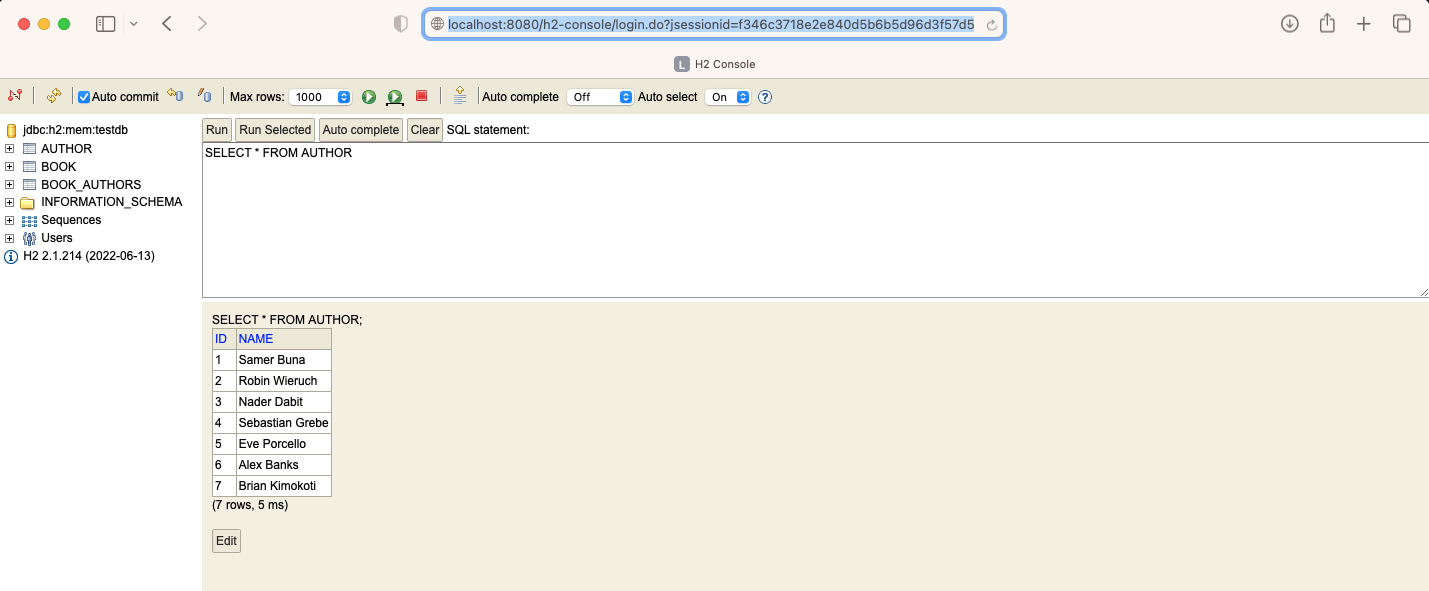
Task: Click the AUTHOR table icon
Action: [x=29, y=149]
